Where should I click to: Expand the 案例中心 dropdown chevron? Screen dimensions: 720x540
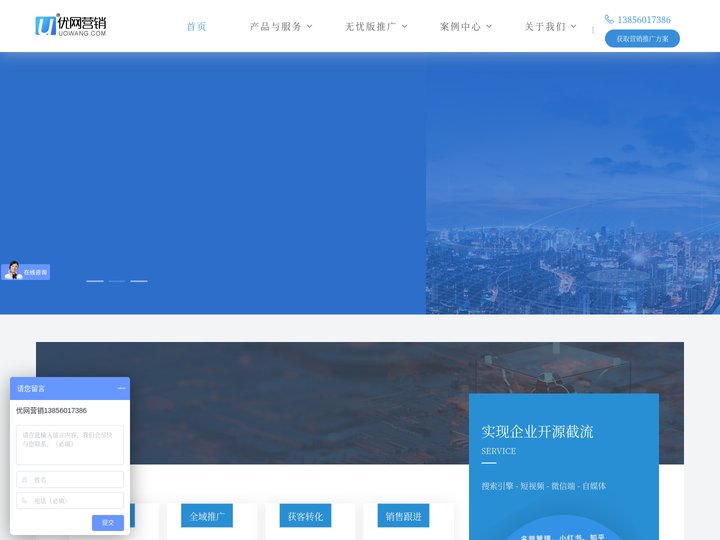489,26
